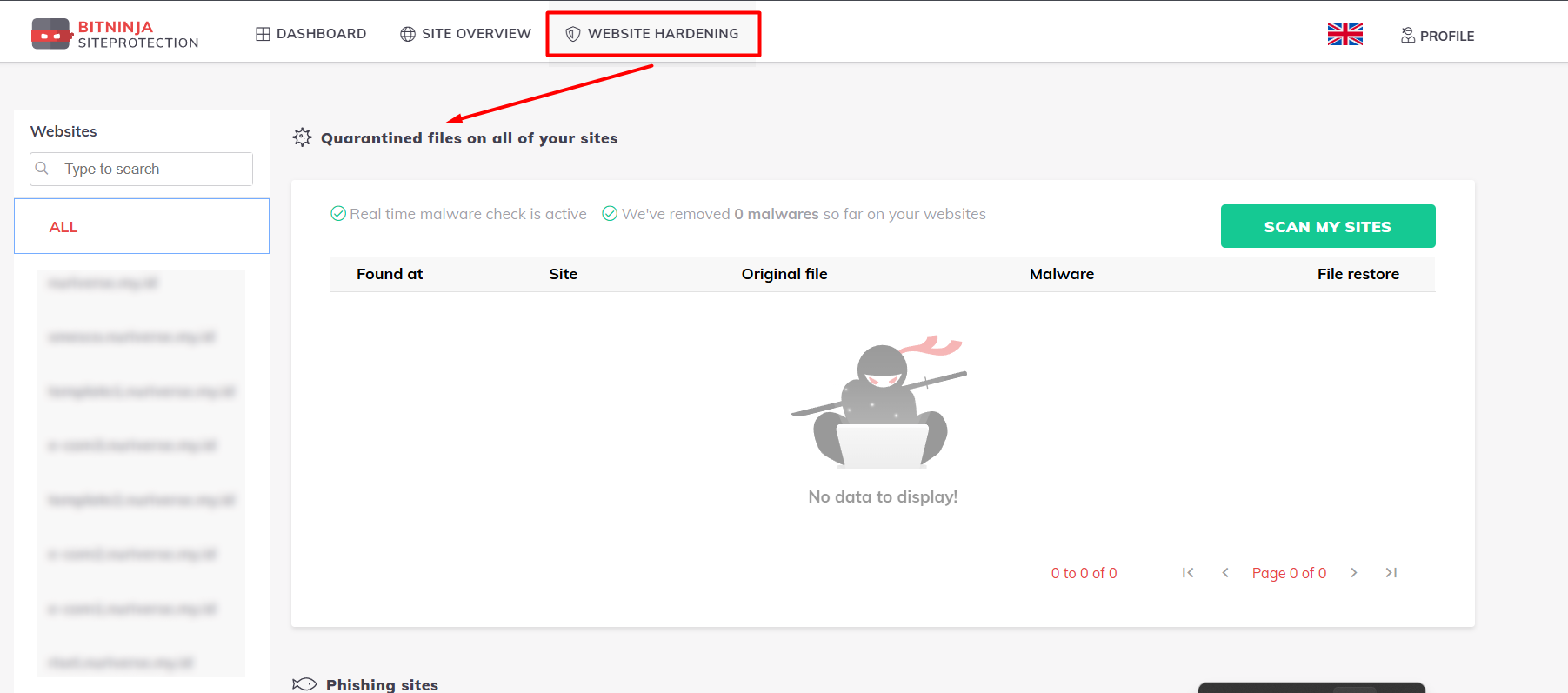
Task: Go to Site Overview page
Action: (465, 34)
